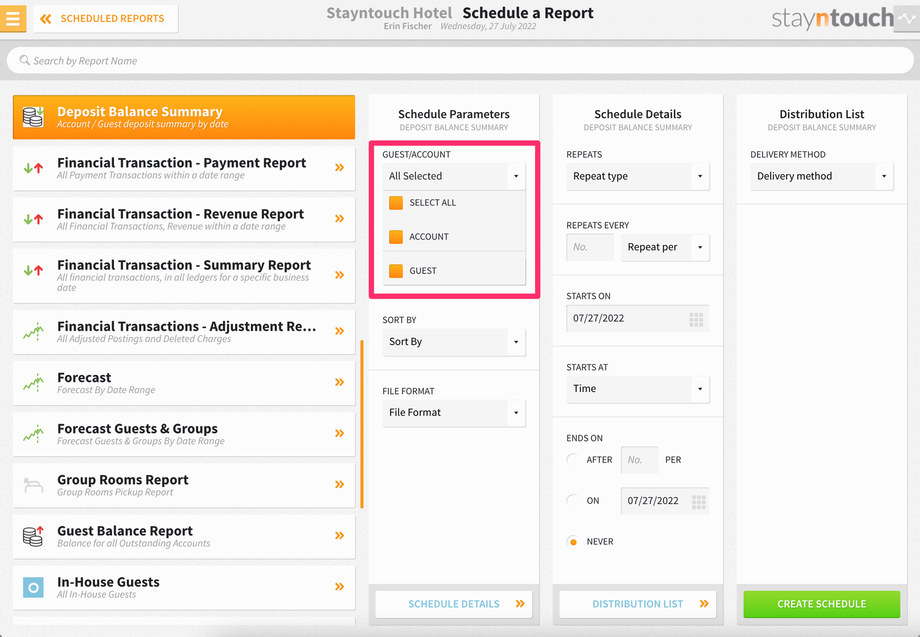Click the Deposit Balance Summary coins icon
Image resolution: width=920 pixels, height=637 pixels.
pyautogui.click(x=33, y=117)
